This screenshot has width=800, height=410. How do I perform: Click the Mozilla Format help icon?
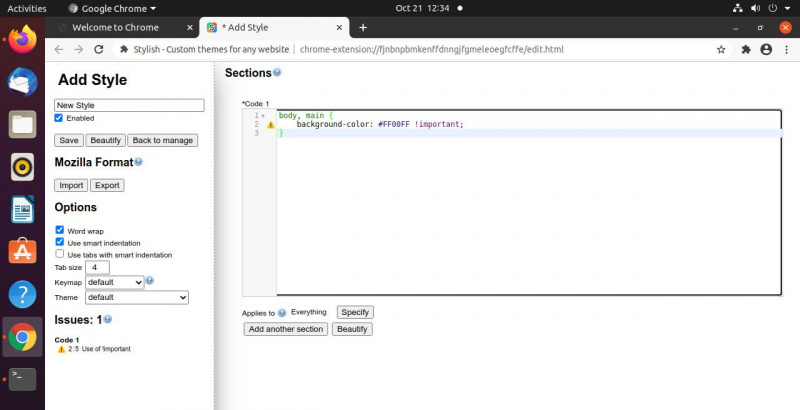(138, 162)
